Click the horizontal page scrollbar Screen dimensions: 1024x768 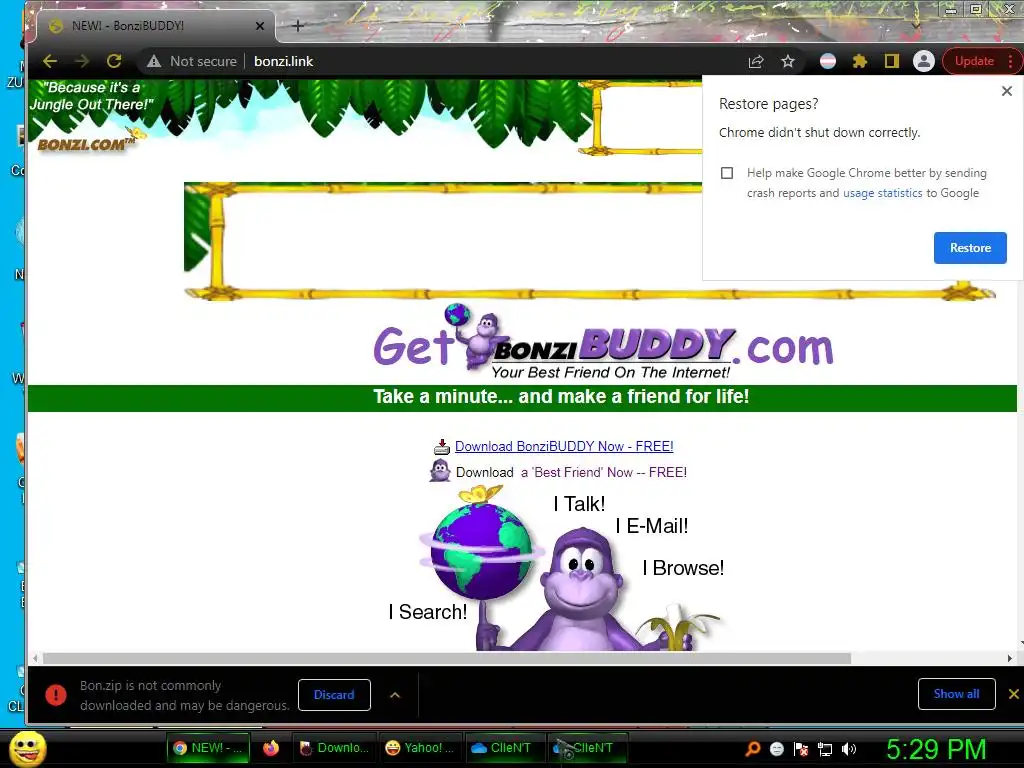447,658
